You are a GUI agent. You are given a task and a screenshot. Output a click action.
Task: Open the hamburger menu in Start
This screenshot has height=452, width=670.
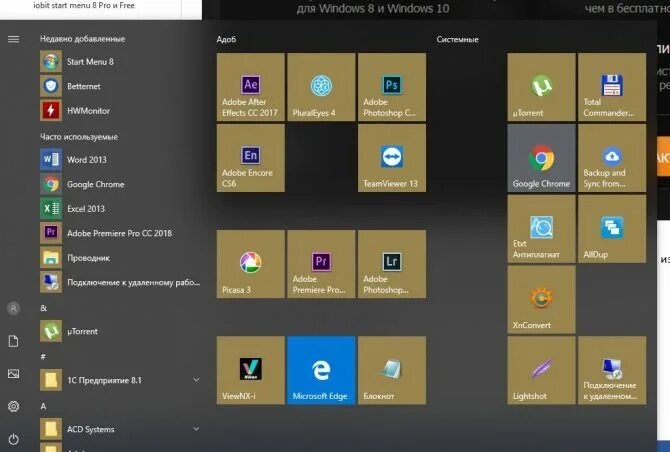pyautogui.click(x=13, y=39)
